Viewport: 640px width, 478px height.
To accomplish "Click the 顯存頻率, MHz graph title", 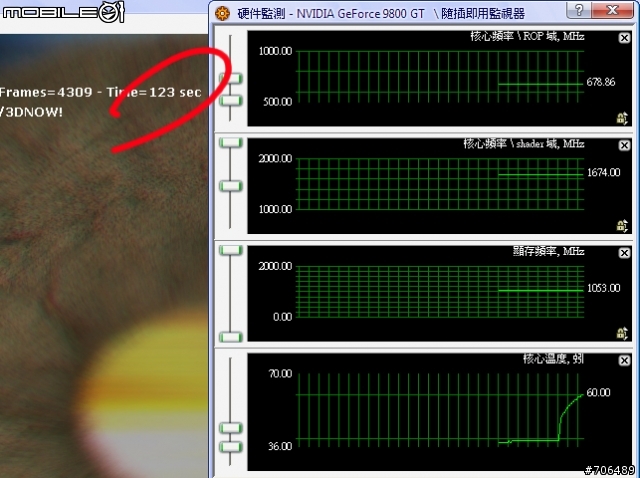I will 549,251.
